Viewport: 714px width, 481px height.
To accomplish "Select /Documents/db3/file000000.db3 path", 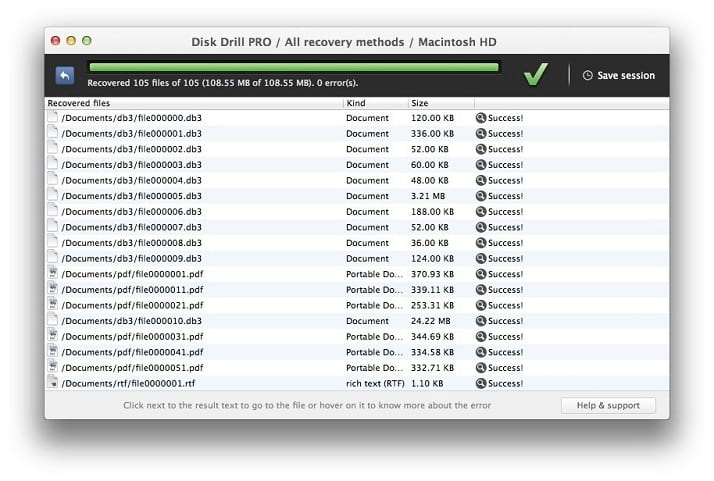I will tap(132, 118).
